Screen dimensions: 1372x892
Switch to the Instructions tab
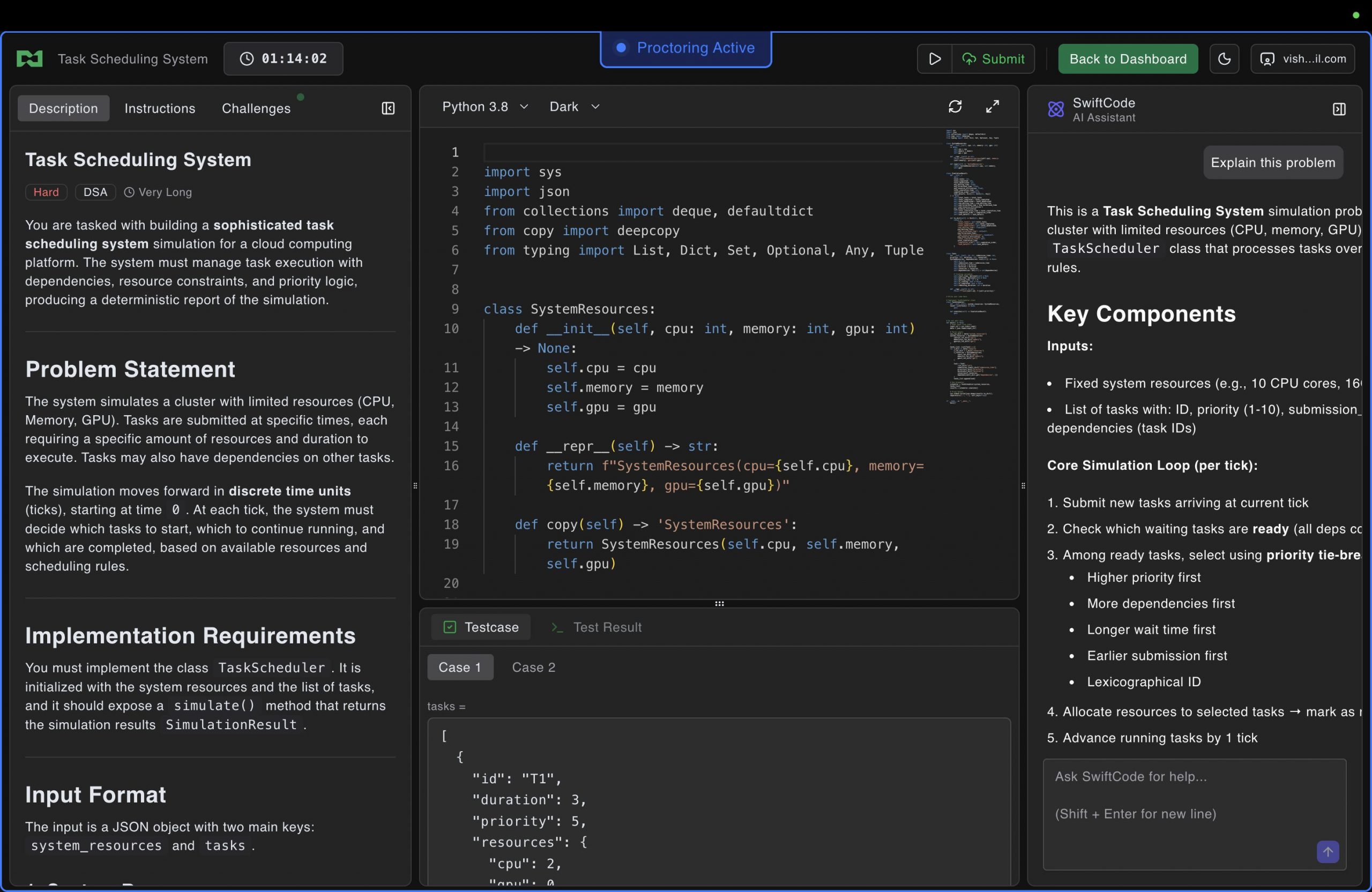coord(160,108)
